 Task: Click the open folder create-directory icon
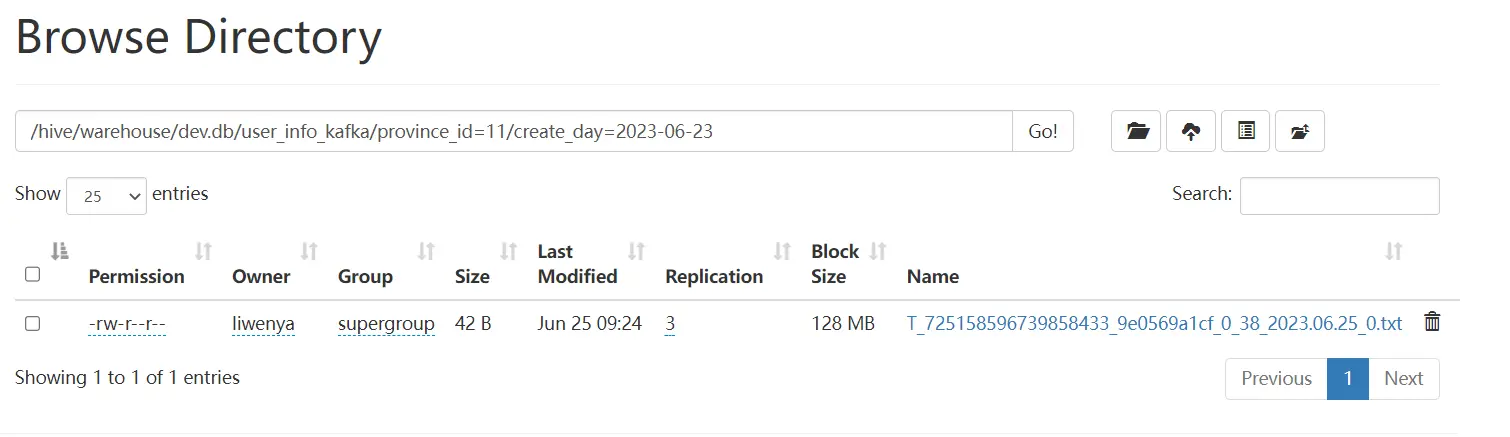[x=1136, y=131]
